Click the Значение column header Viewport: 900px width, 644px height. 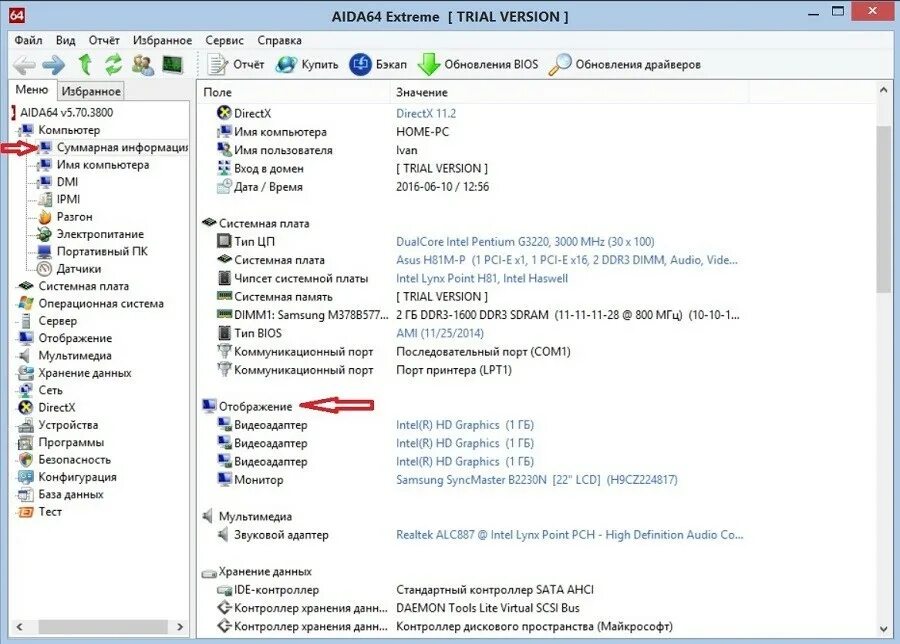[568, 92]
